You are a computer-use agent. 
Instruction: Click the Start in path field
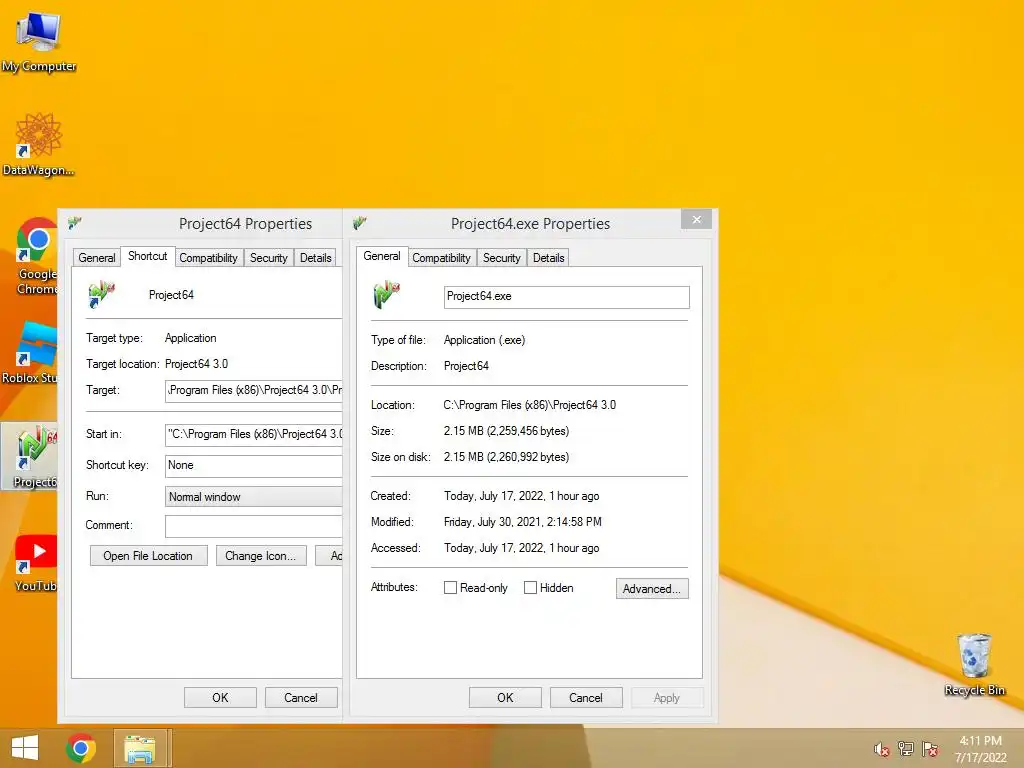click(x=254, y=434)
